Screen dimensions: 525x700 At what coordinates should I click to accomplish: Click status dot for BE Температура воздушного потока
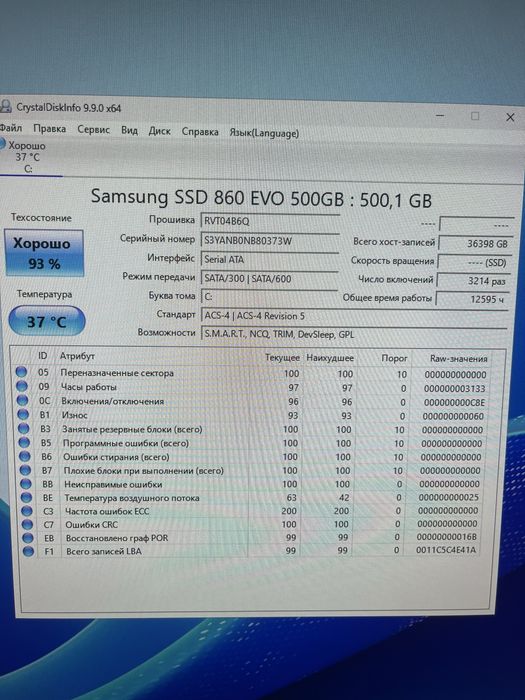(x=26, y=497)
